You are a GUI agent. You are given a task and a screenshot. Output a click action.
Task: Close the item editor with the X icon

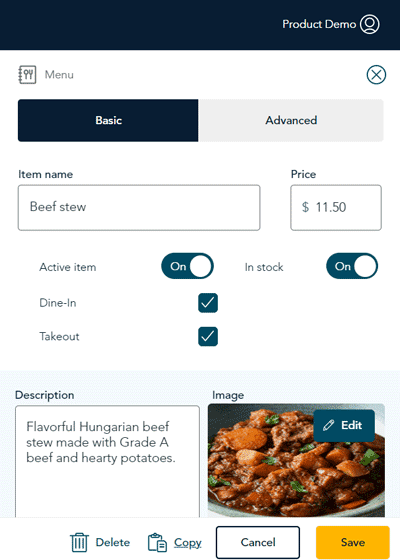click(x=376, y=75)
